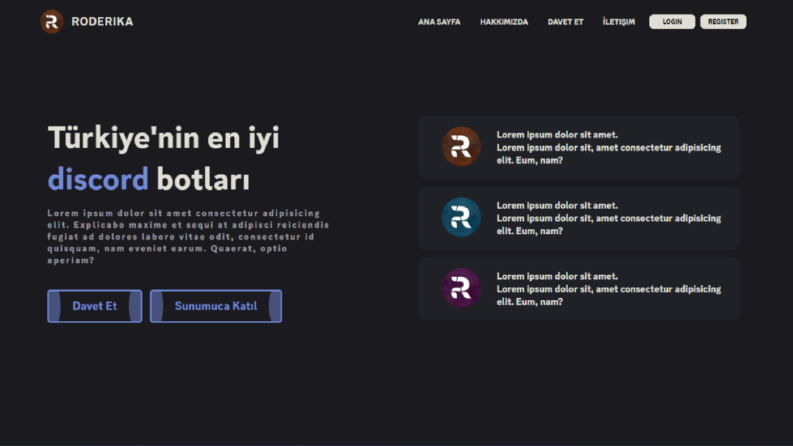Open the ANA SAYFA nav item
The image size is (793, 446).
439,22
